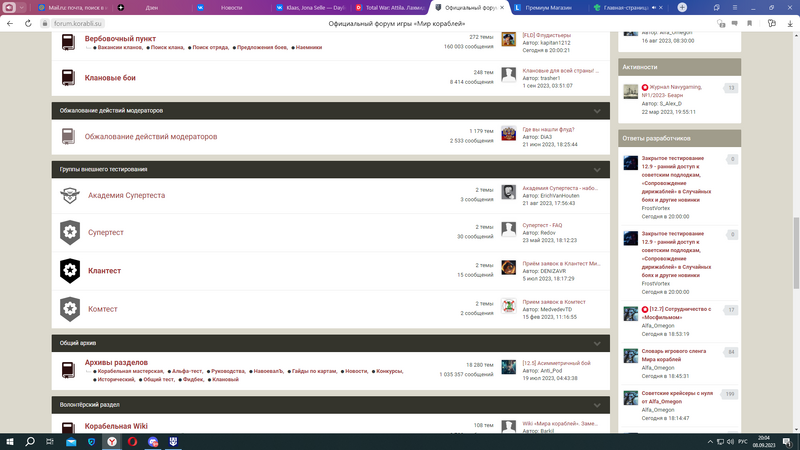Click the Клановые бои forum book icon

coord(68,78)
